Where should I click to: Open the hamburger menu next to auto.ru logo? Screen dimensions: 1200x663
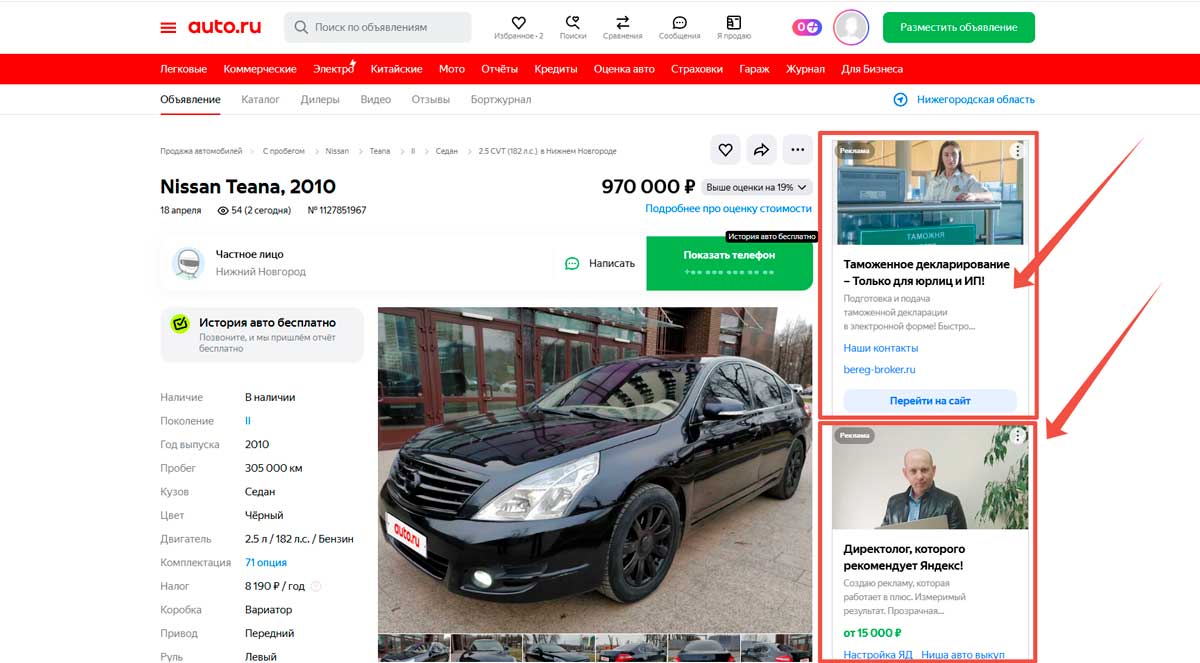pyautogui.click(x=168, y=27)
